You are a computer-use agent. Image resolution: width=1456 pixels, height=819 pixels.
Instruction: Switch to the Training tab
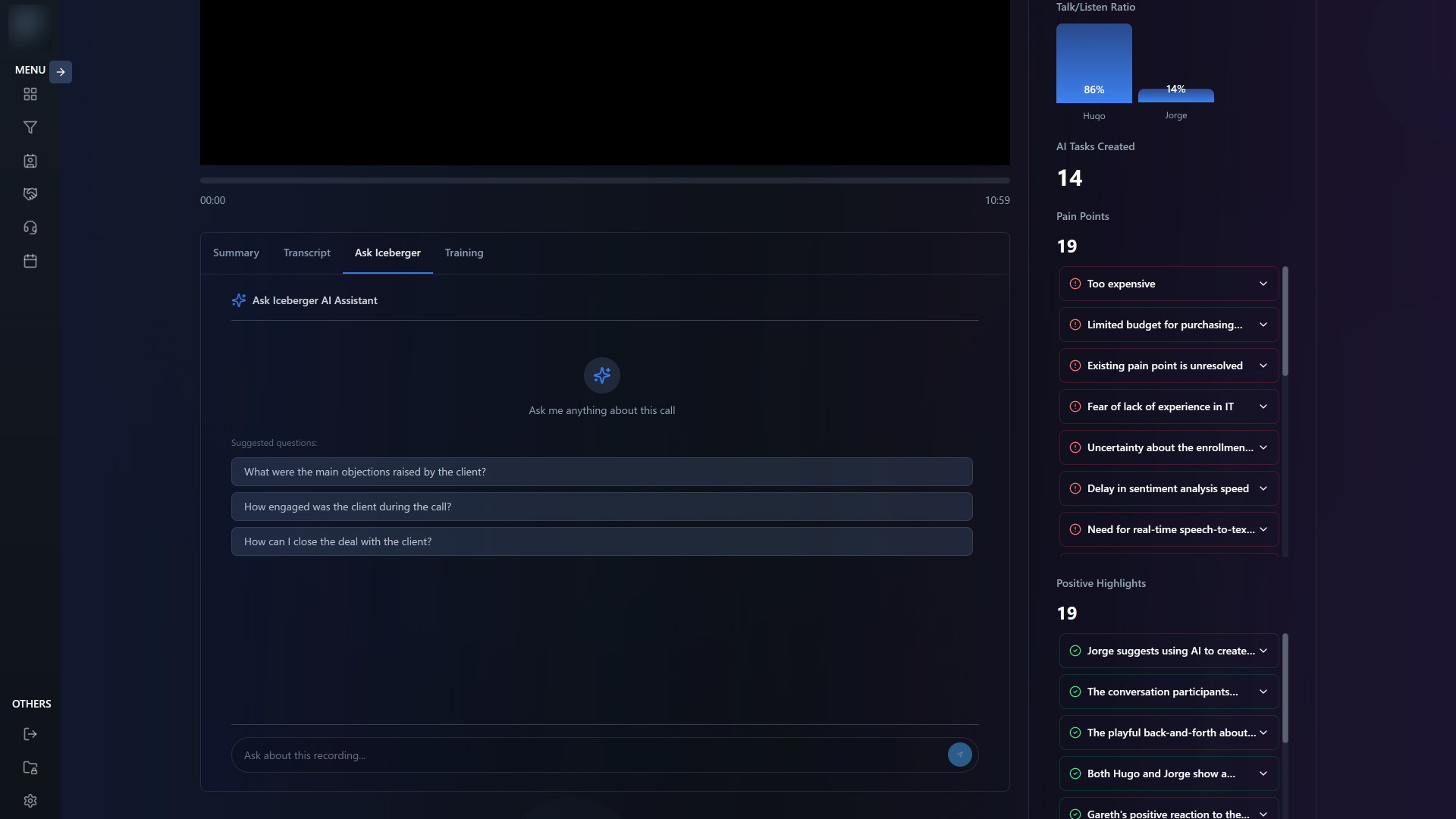[x=464, y=253]
